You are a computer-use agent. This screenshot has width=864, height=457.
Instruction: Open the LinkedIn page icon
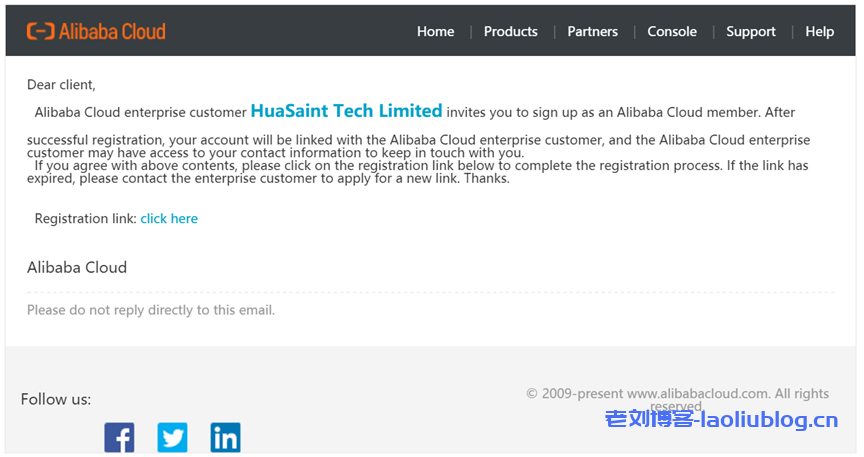(x=225, y=437)
